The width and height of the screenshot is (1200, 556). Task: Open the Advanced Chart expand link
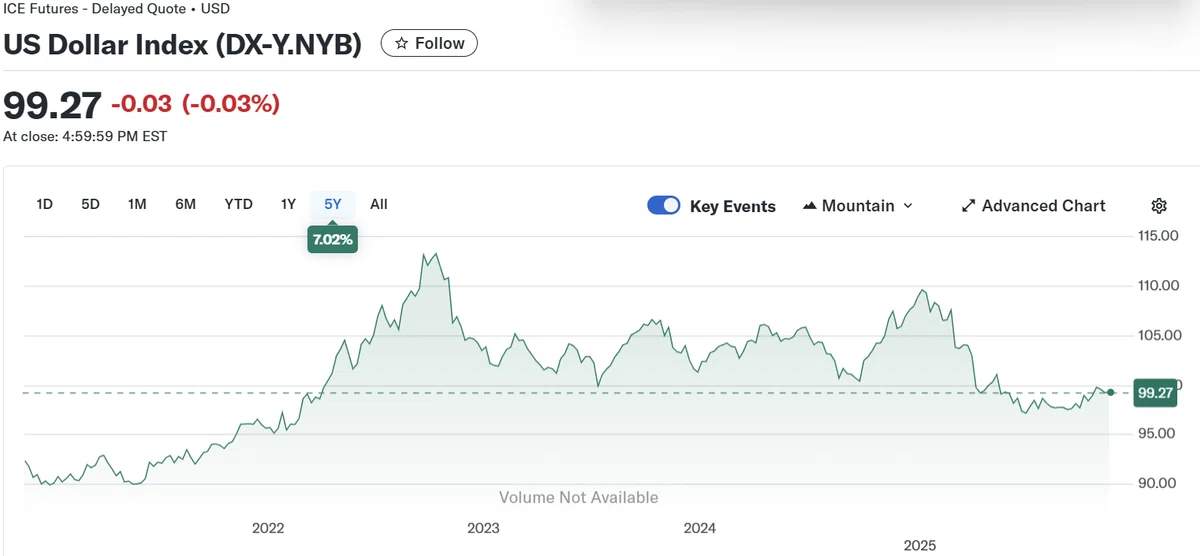1033,206
